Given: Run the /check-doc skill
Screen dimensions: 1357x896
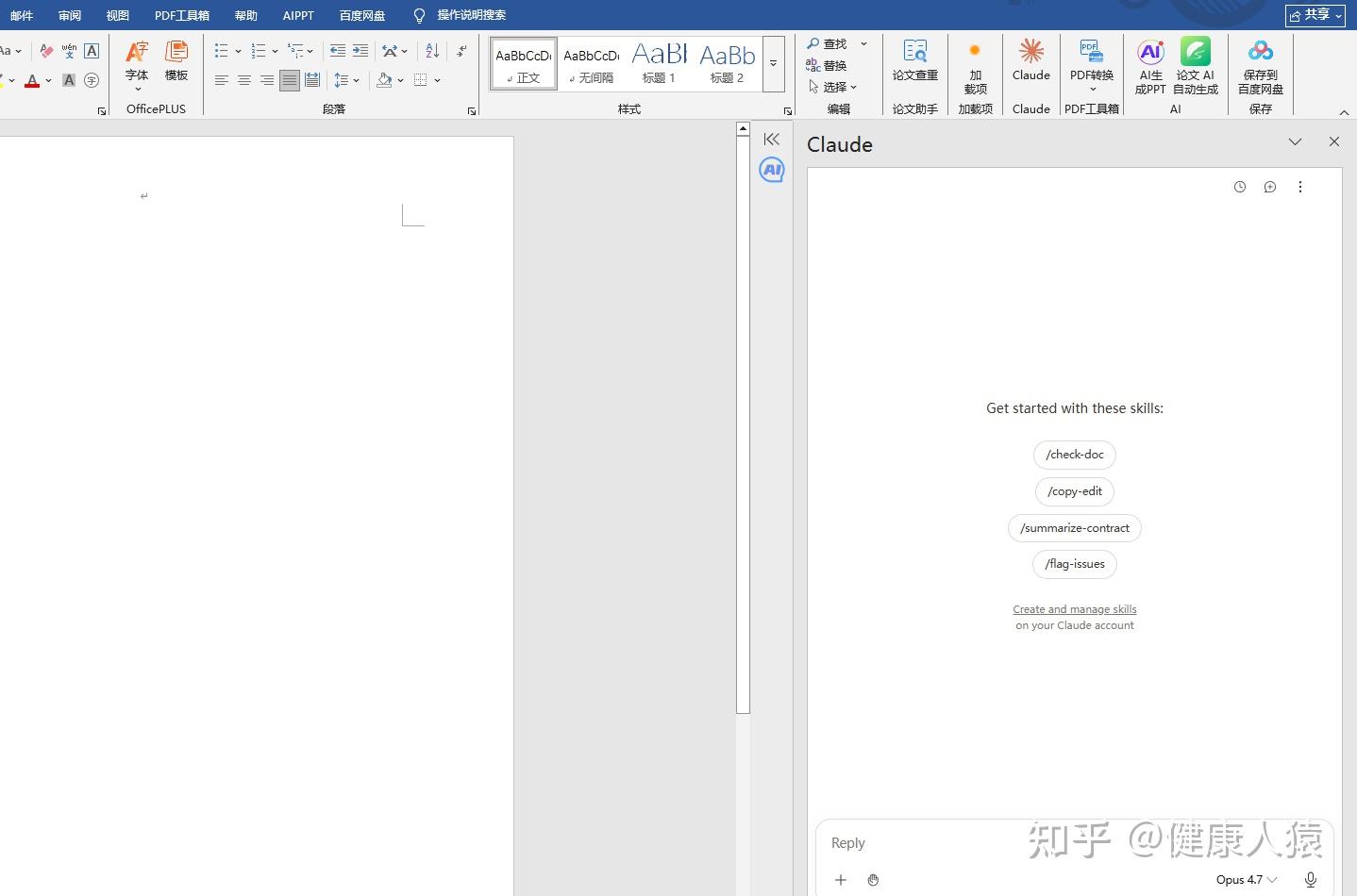Looking at the screenshot, I should pos(1075,455).
